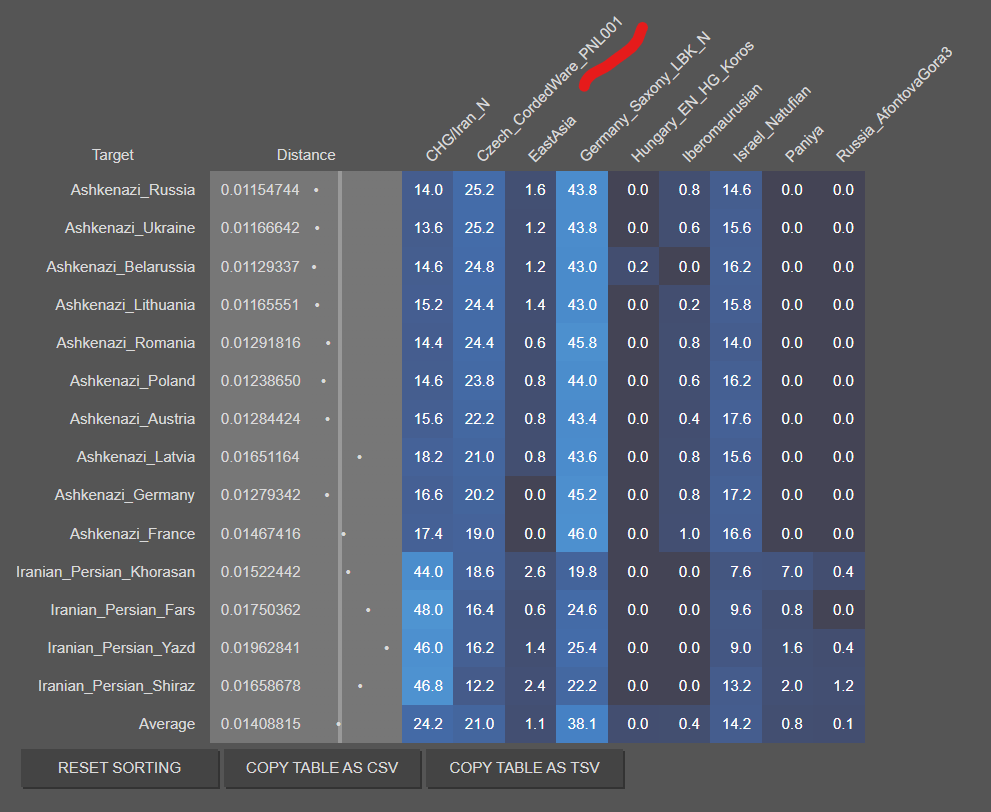991x812 pixels.
Task: Sort by Israel_Natufian column header
Action: pyautogui.click(x=771, y=124)
